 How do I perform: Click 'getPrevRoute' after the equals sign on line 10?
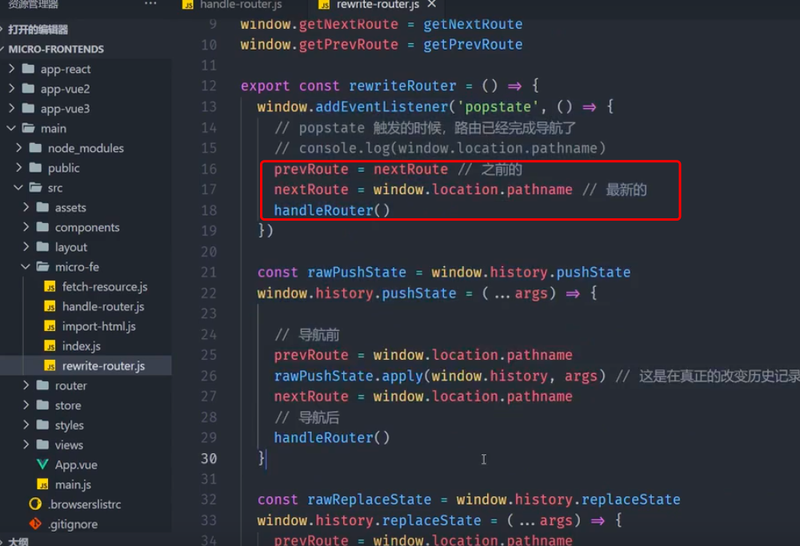pos(473,44)
